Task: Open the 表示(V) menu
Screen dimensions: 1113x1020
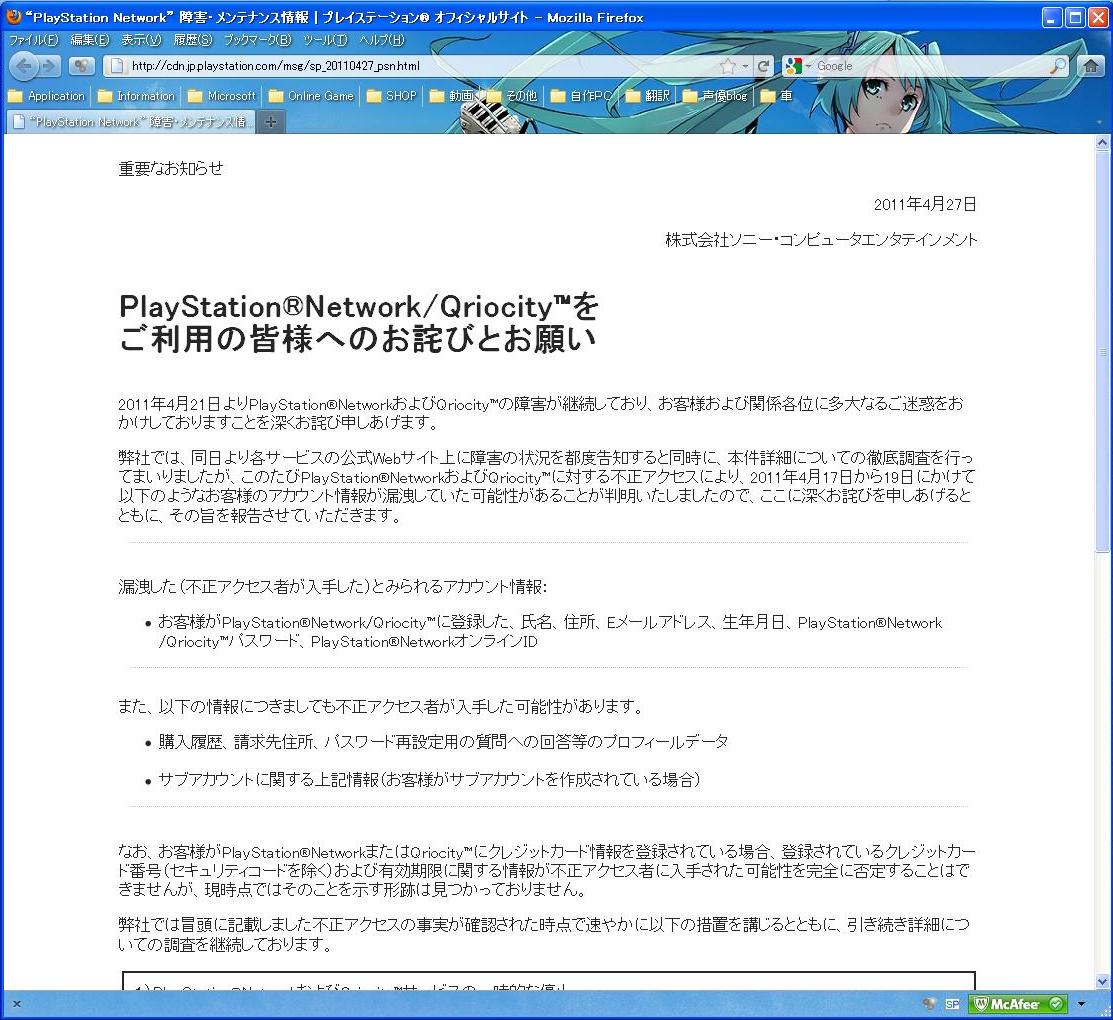Action: tap(141, 40)
